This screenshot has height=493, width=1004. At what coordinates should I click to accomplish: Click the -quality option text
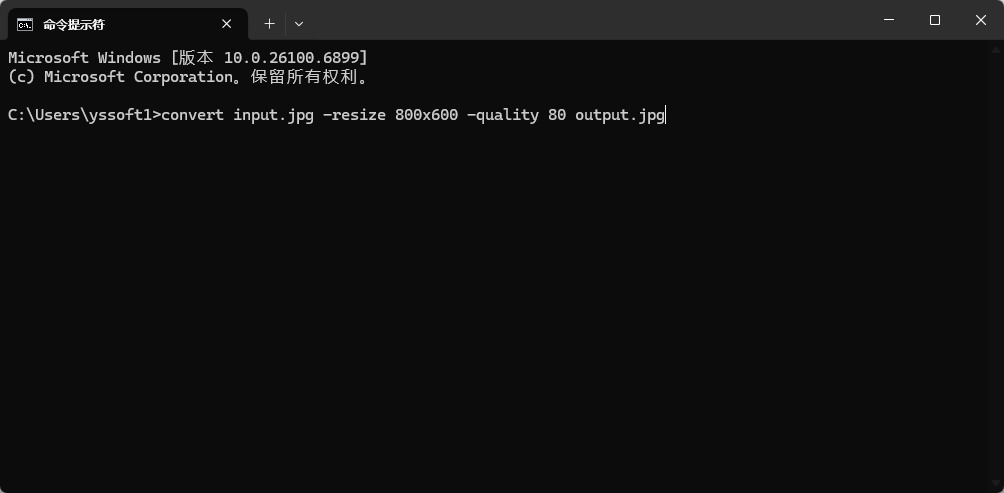pyautogui.click(x=503, y=115)
